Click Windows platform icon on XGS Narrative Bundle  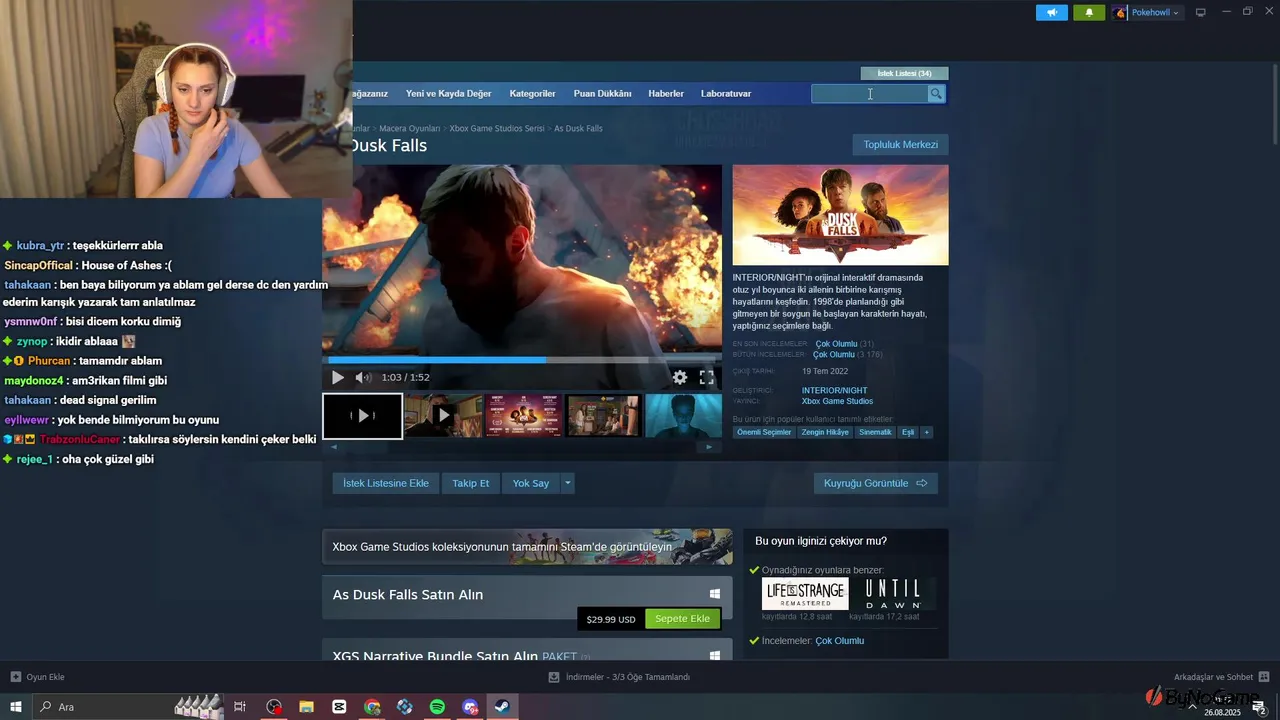715,656
